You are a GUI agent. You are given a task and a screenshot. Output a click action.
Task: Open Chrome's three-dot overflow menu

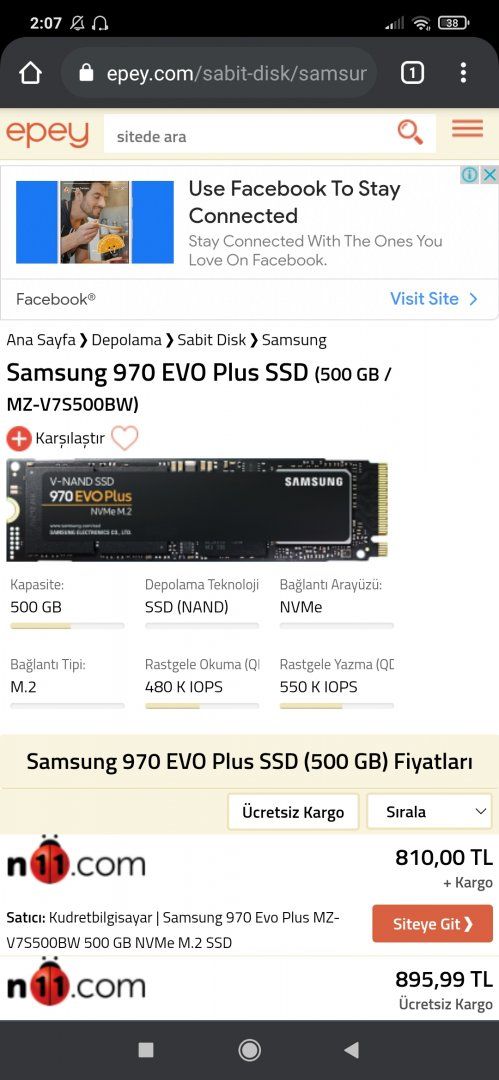tap(463, 72)
